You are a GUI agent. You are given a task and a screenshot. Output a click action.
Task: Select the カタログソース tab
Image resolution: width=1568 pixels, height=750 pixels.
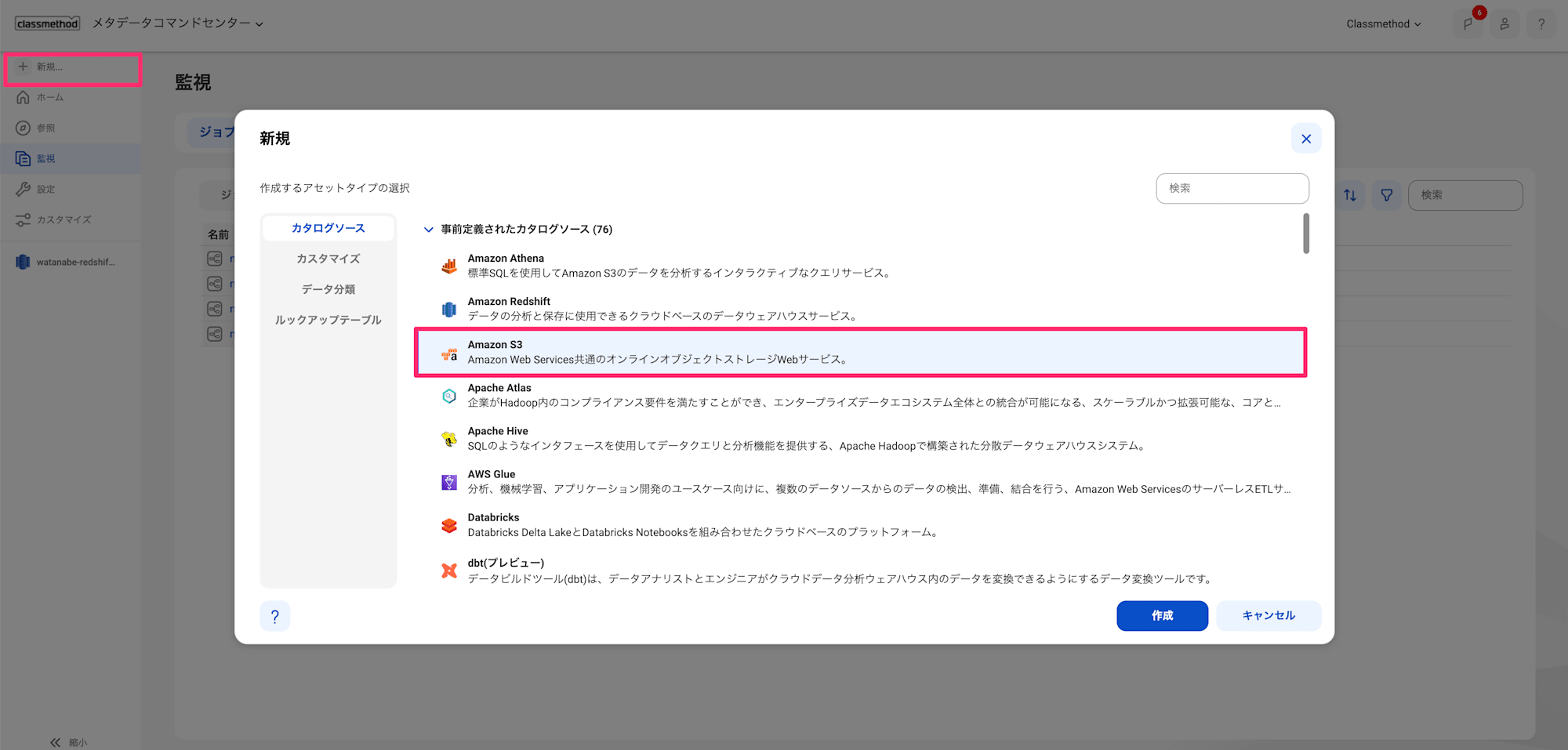(328, 228)
